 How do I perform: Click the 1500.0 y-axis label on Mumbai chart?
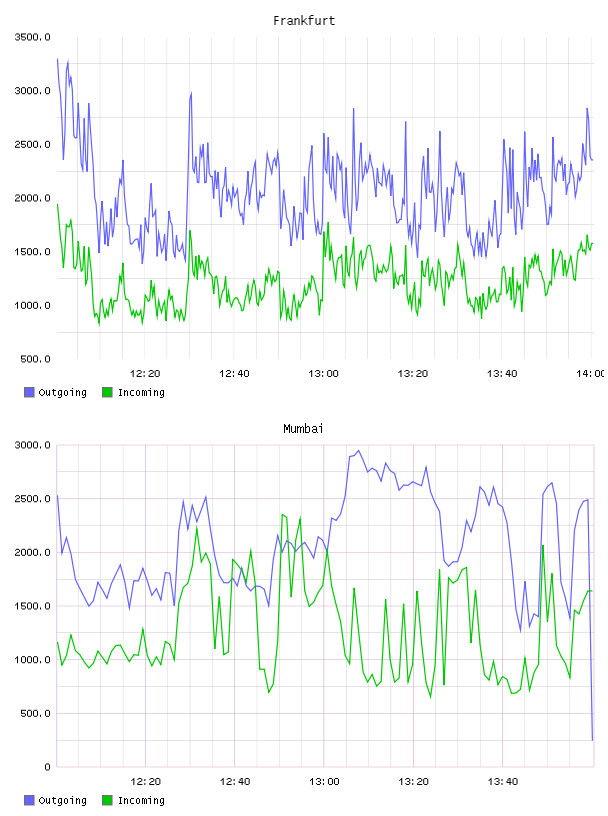point(32,606)
